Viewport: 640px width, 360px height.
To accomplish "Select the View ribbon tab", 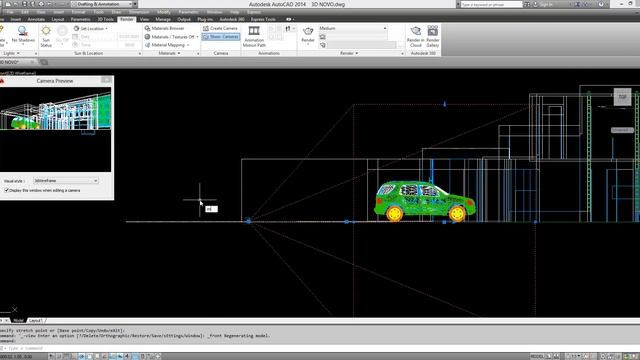I will [x=144, y=19].
